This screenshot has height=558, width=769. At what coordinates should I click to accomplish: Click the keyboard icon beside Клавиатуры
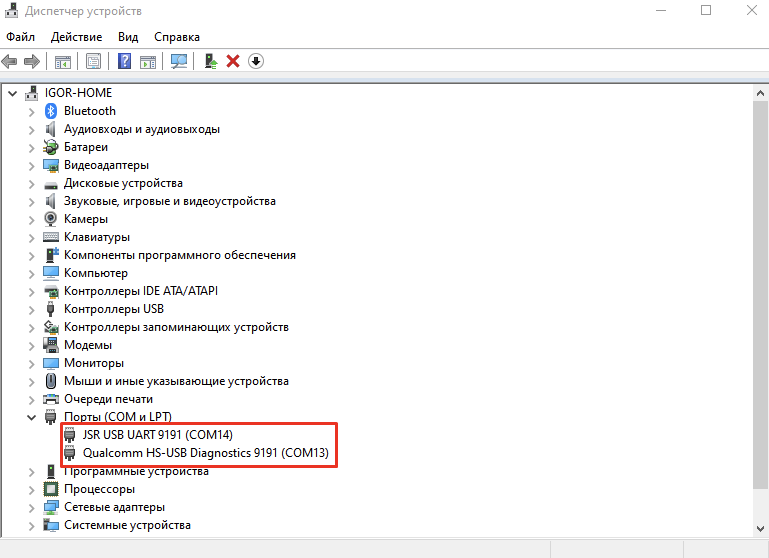(51, 237)
